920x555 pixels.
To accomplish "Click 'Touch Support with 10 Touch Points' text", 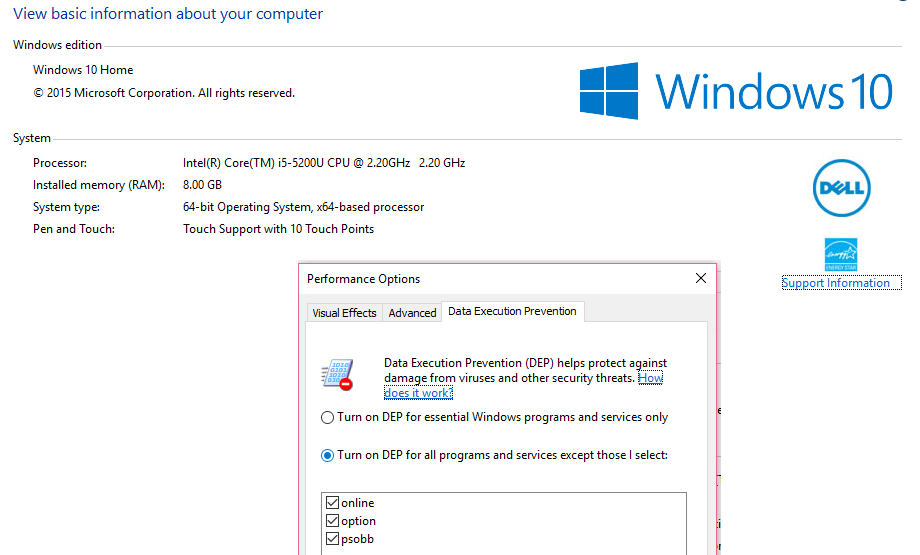I will tap(278, 229).
